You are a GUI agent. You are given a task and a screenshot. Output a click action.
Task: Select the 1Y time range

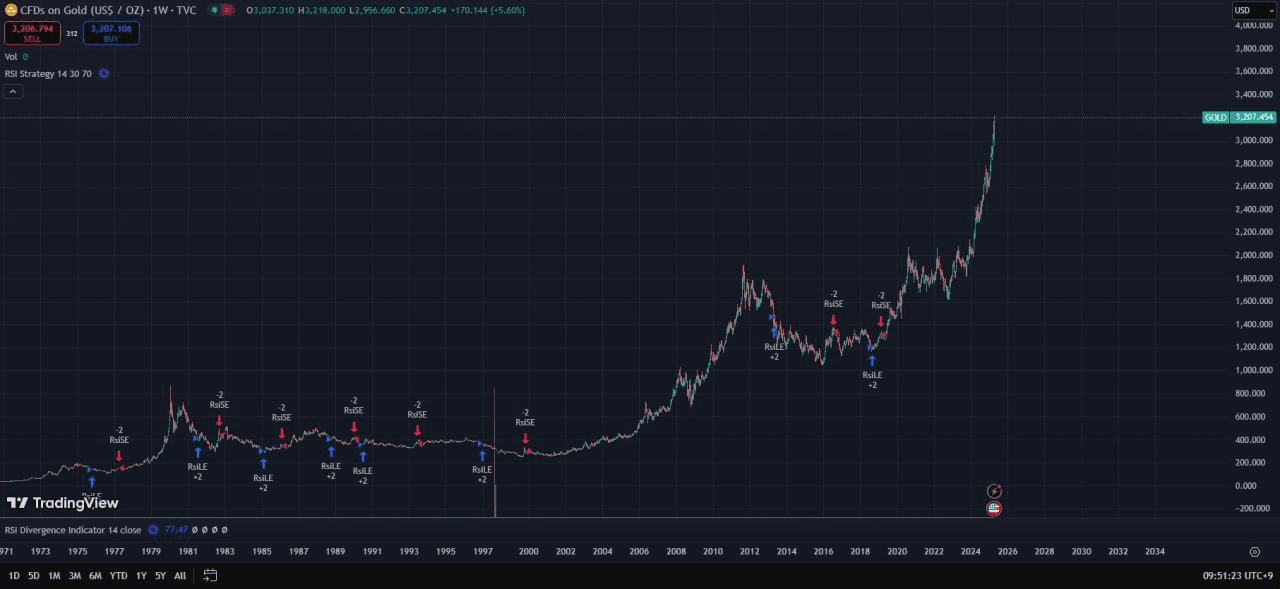click(x=141, y=576)
